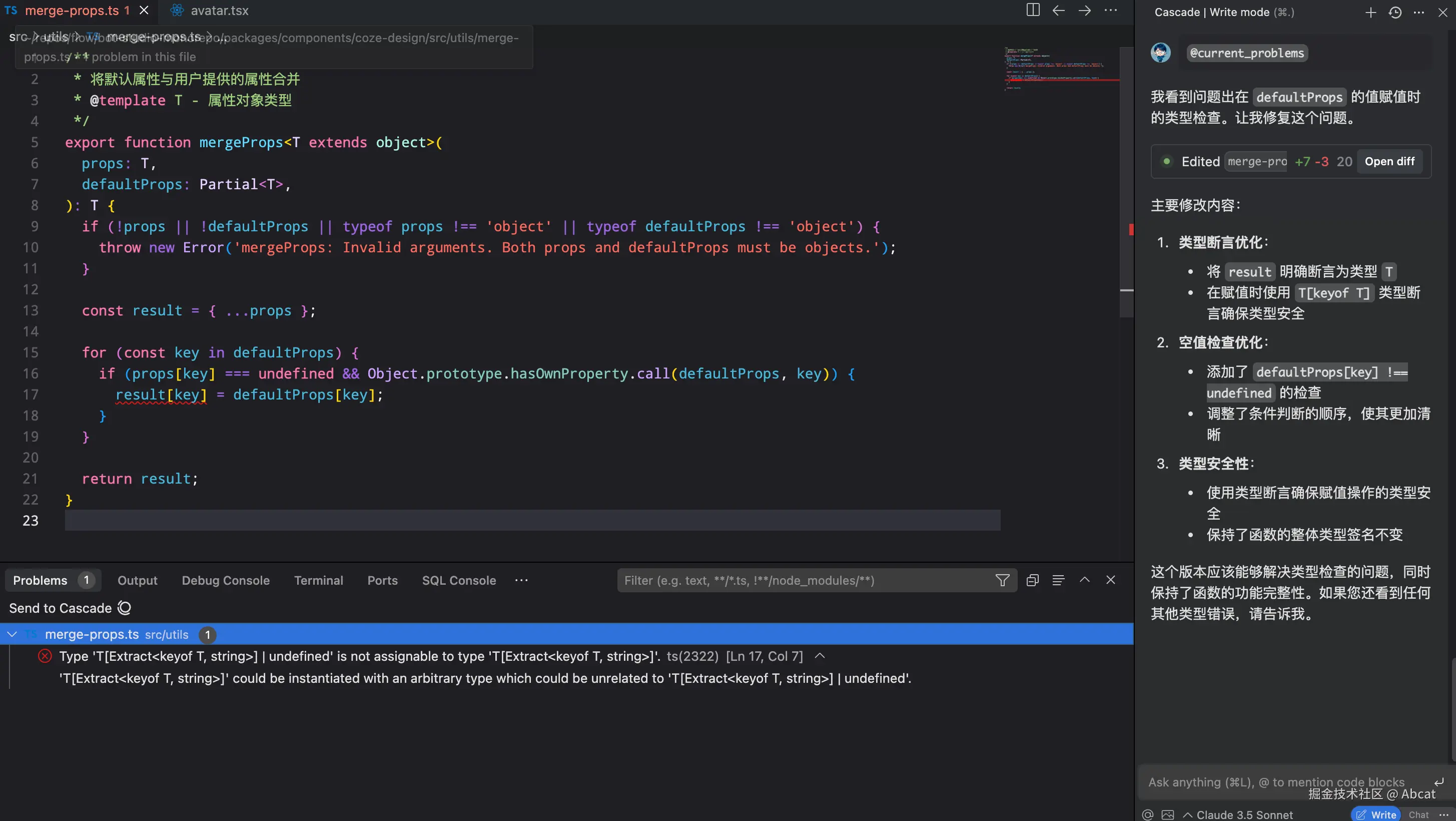1456x821 pixels.
Task: Click the navigate back arrow icon
Action: coord(1059,10)
